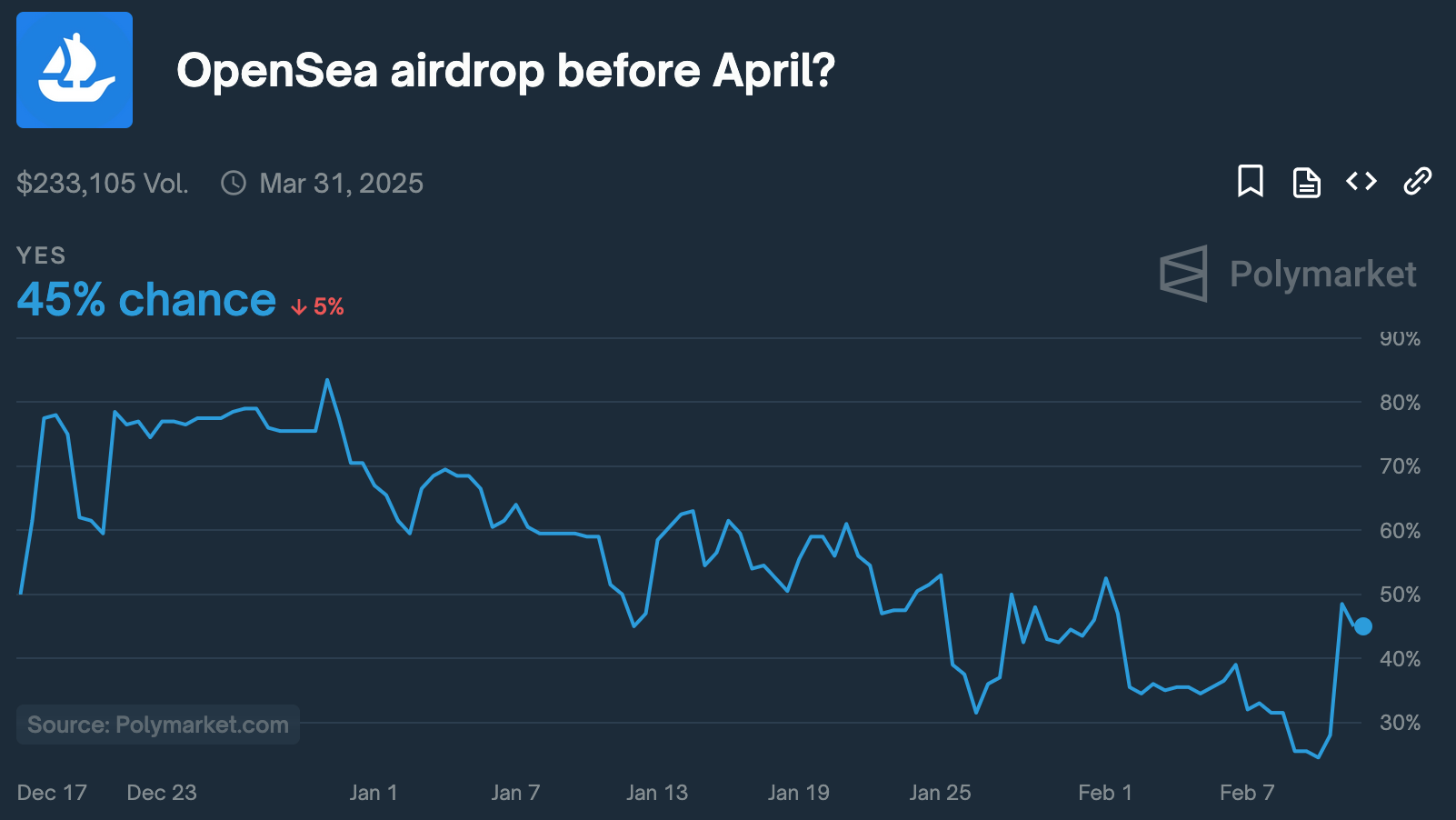This screenshot has width=1456, height=820.
Task: Click the Polymarket logo mark above the chart
Action: coord(1183,273)
